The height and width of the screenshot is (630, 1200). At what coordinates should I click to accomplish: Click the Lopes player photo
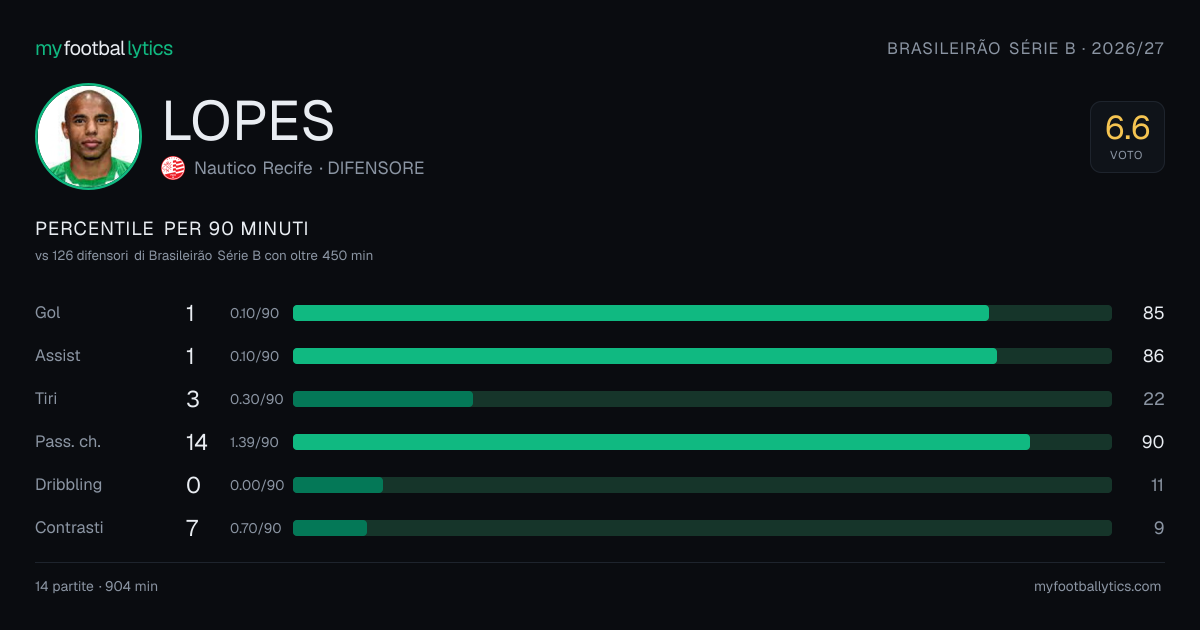tap(88, 136)
